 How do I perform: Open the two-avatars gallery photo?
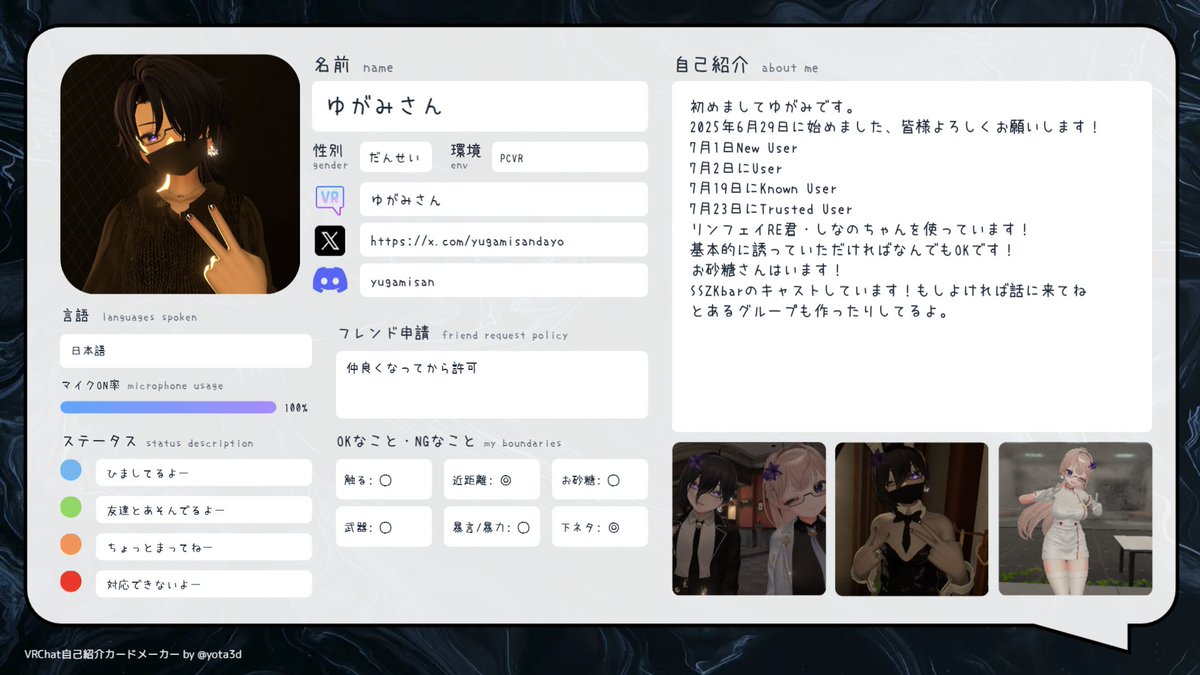click(749, 519)
